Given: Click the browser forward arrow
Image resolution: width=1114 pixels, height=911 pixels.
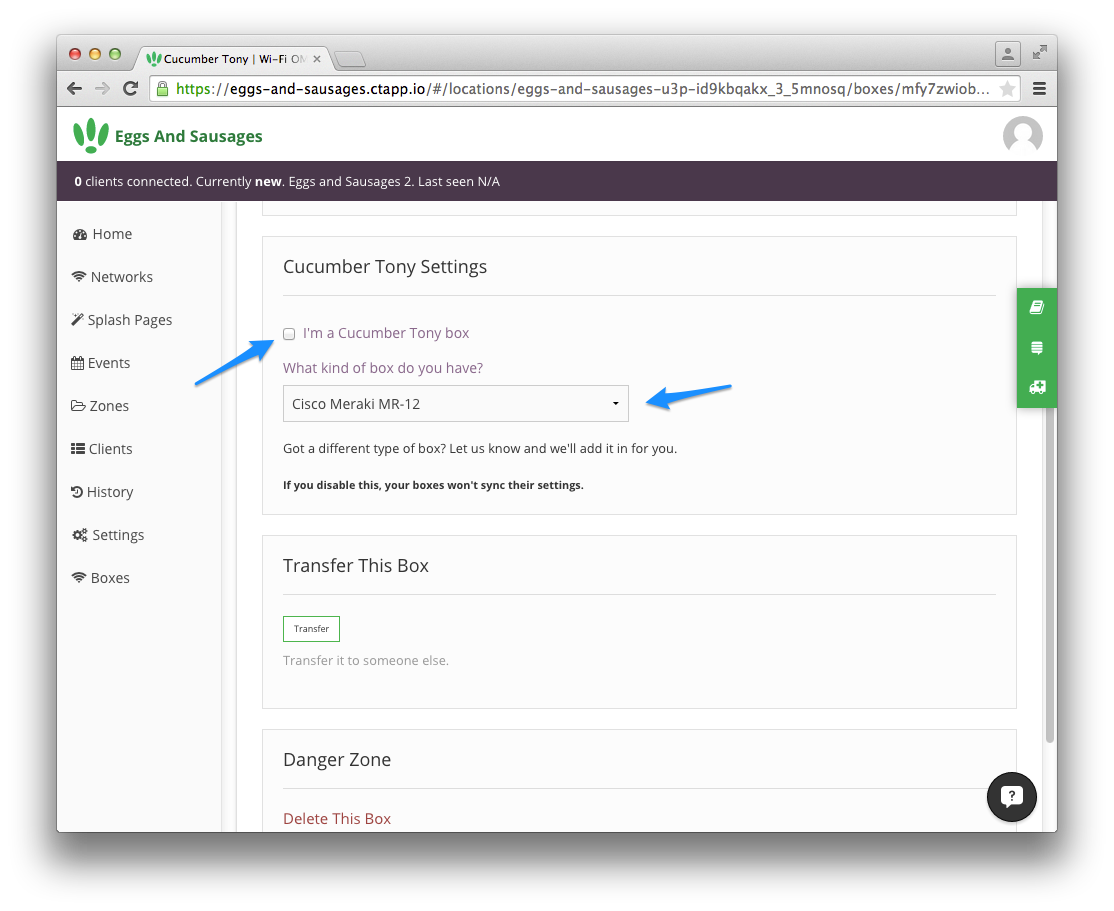Looking at the screenshot, I should coord(102,89).
